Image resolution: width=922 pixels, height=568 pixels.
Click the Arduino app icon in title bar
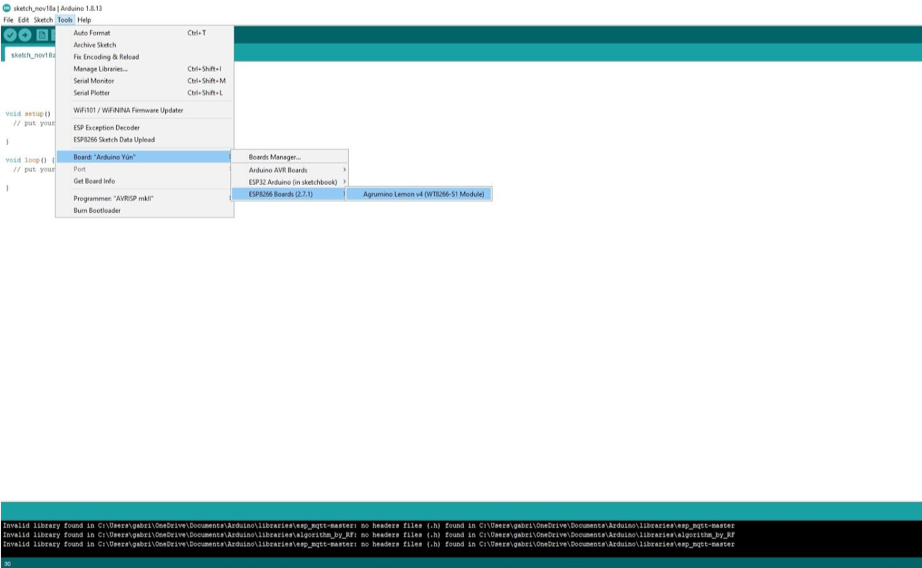6,8
